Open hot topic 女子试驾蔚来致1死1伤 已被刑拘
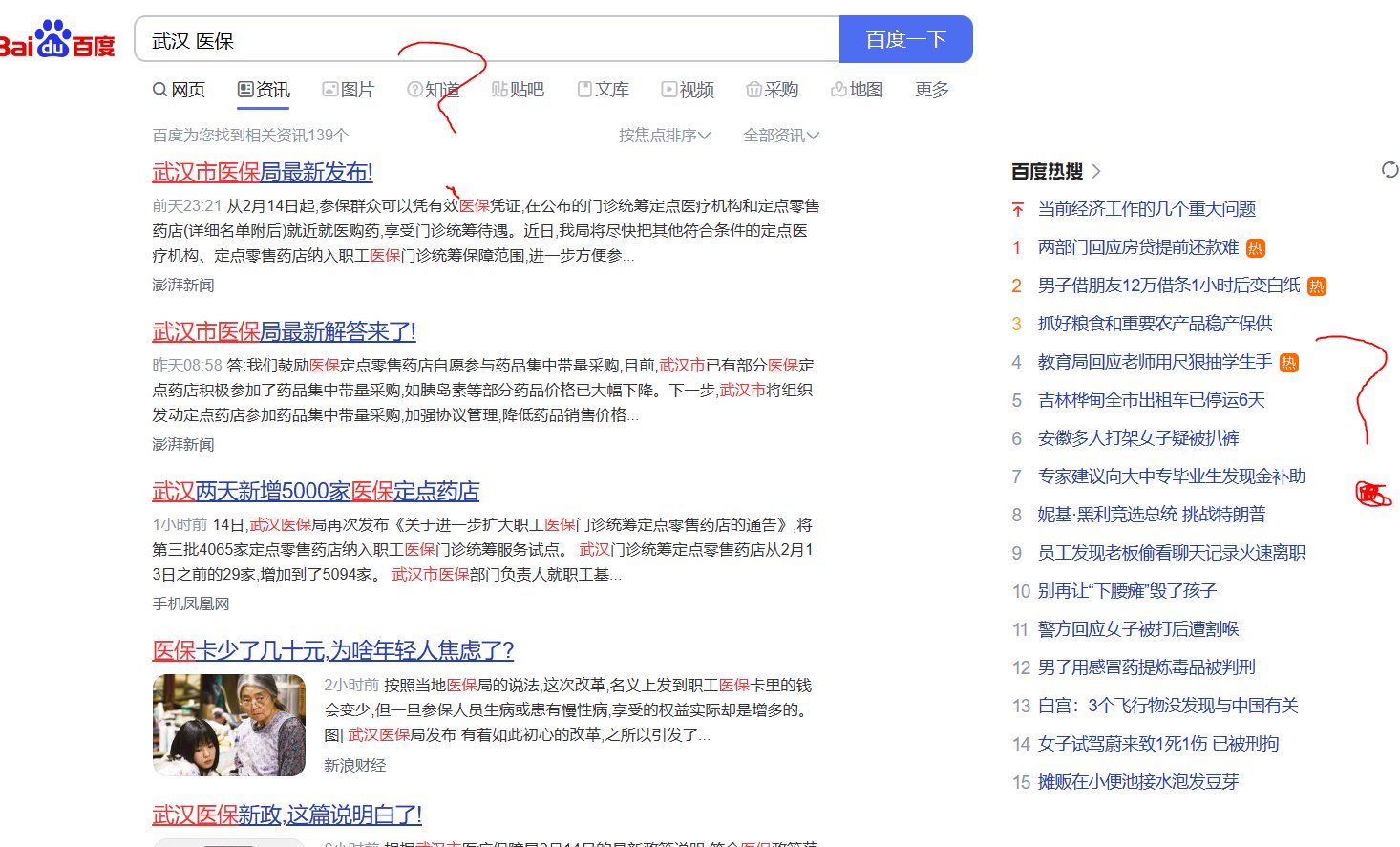The image size is (1400, 847). point(1158,744)
